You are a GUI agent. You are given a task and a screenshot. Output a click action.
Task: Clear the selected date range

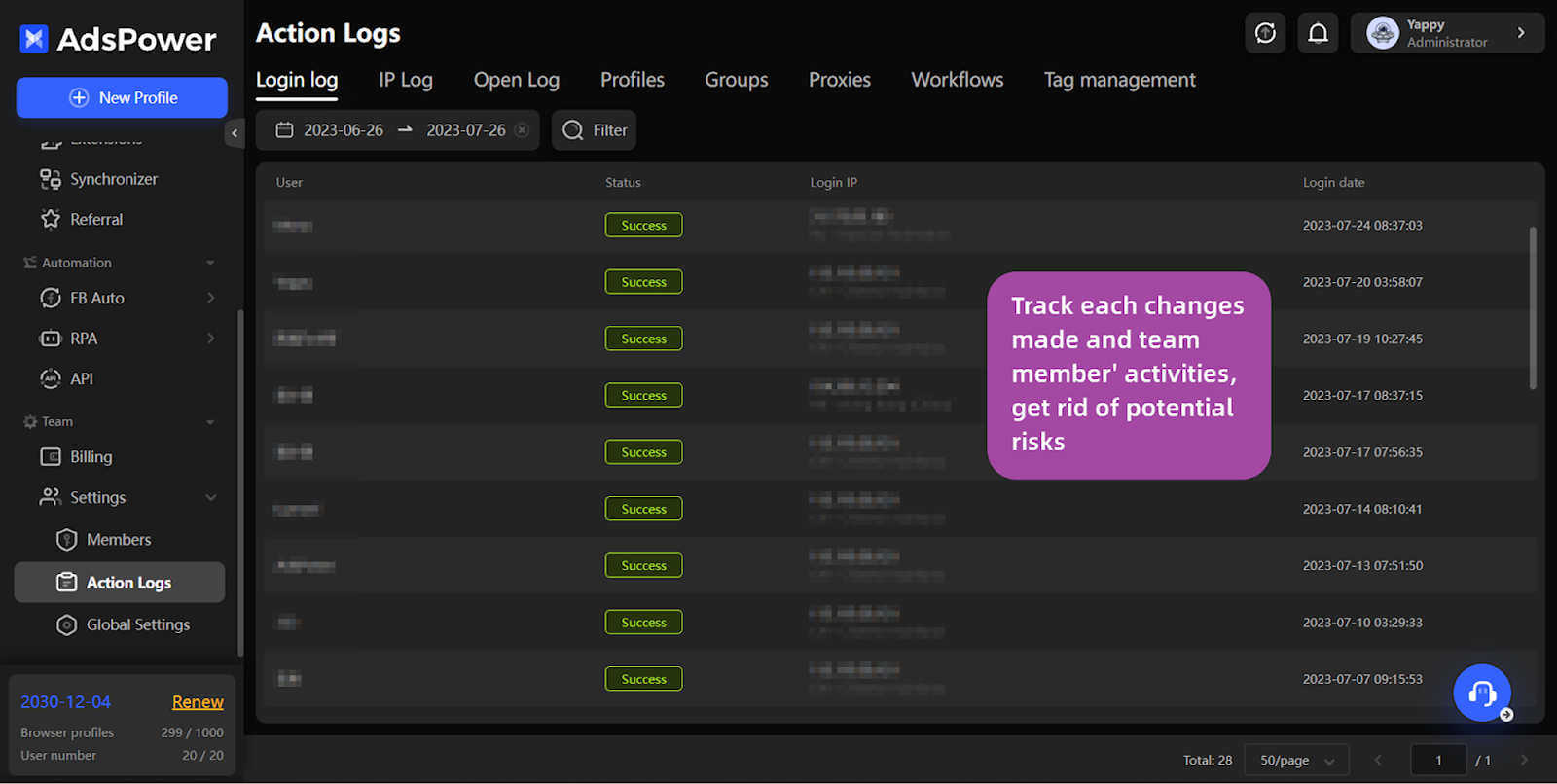pos(522,130)
